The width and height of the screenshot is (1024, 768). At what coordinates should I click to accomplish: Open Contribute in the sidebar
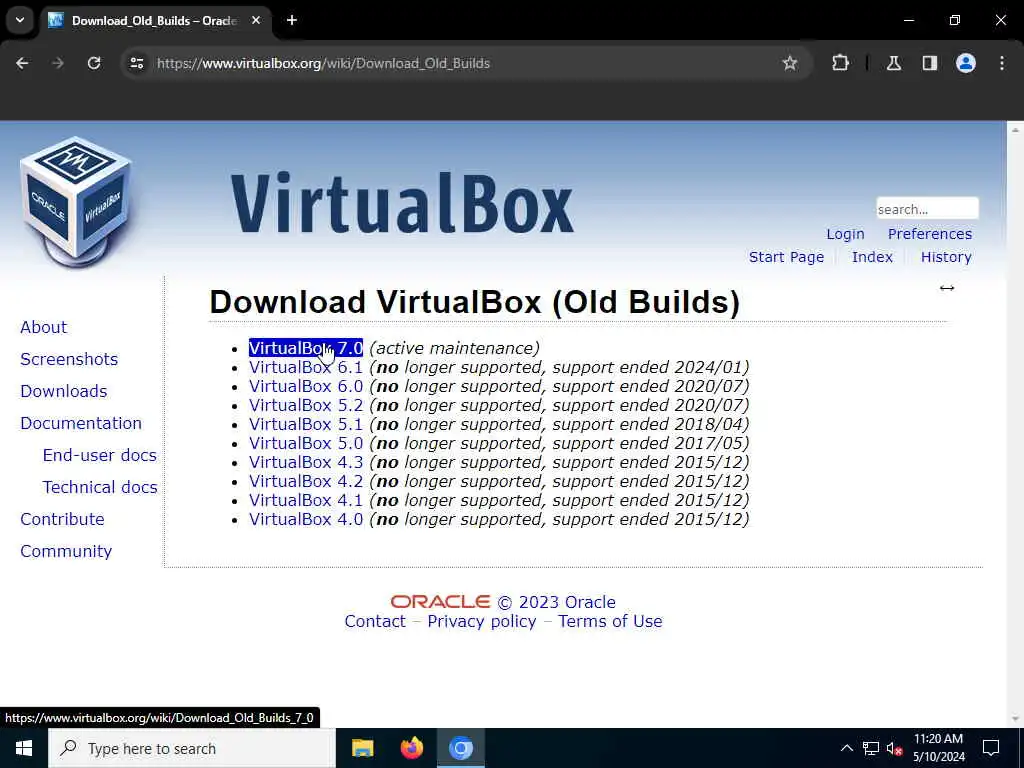tap(63, 519)
